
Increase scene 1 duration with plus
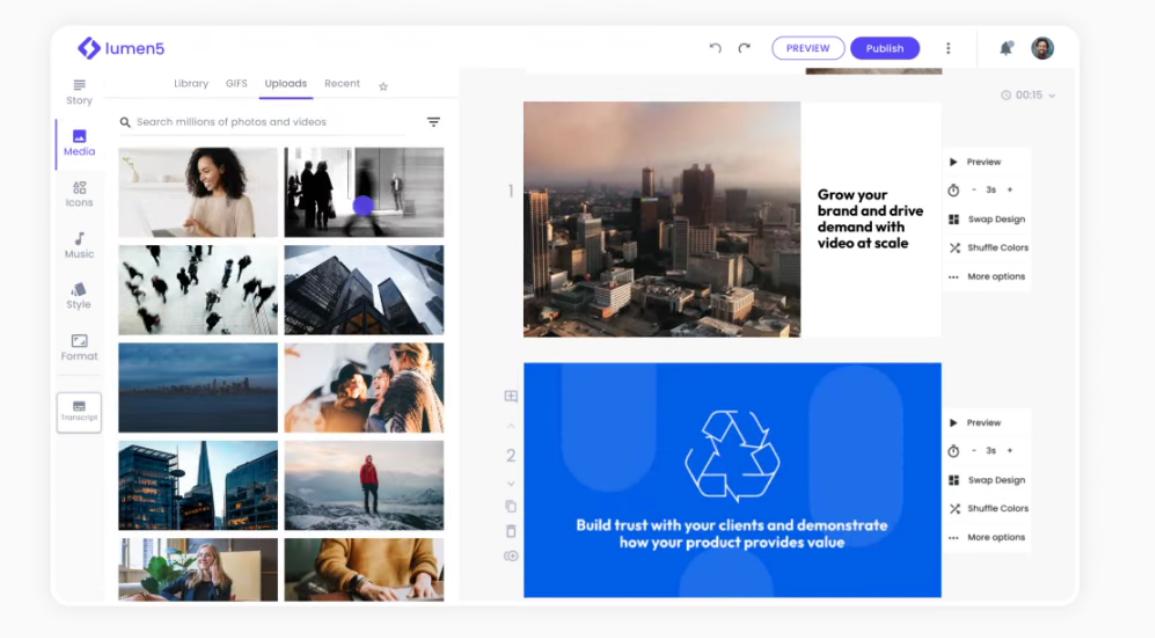(x=1009, y=190)
